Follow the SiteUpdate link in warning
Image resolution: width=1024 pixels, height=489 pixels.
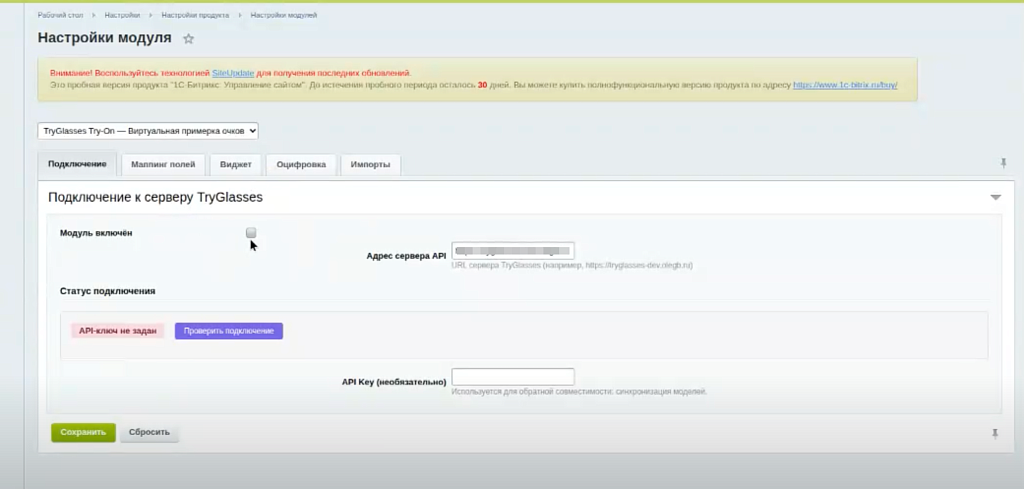[232, 73]
